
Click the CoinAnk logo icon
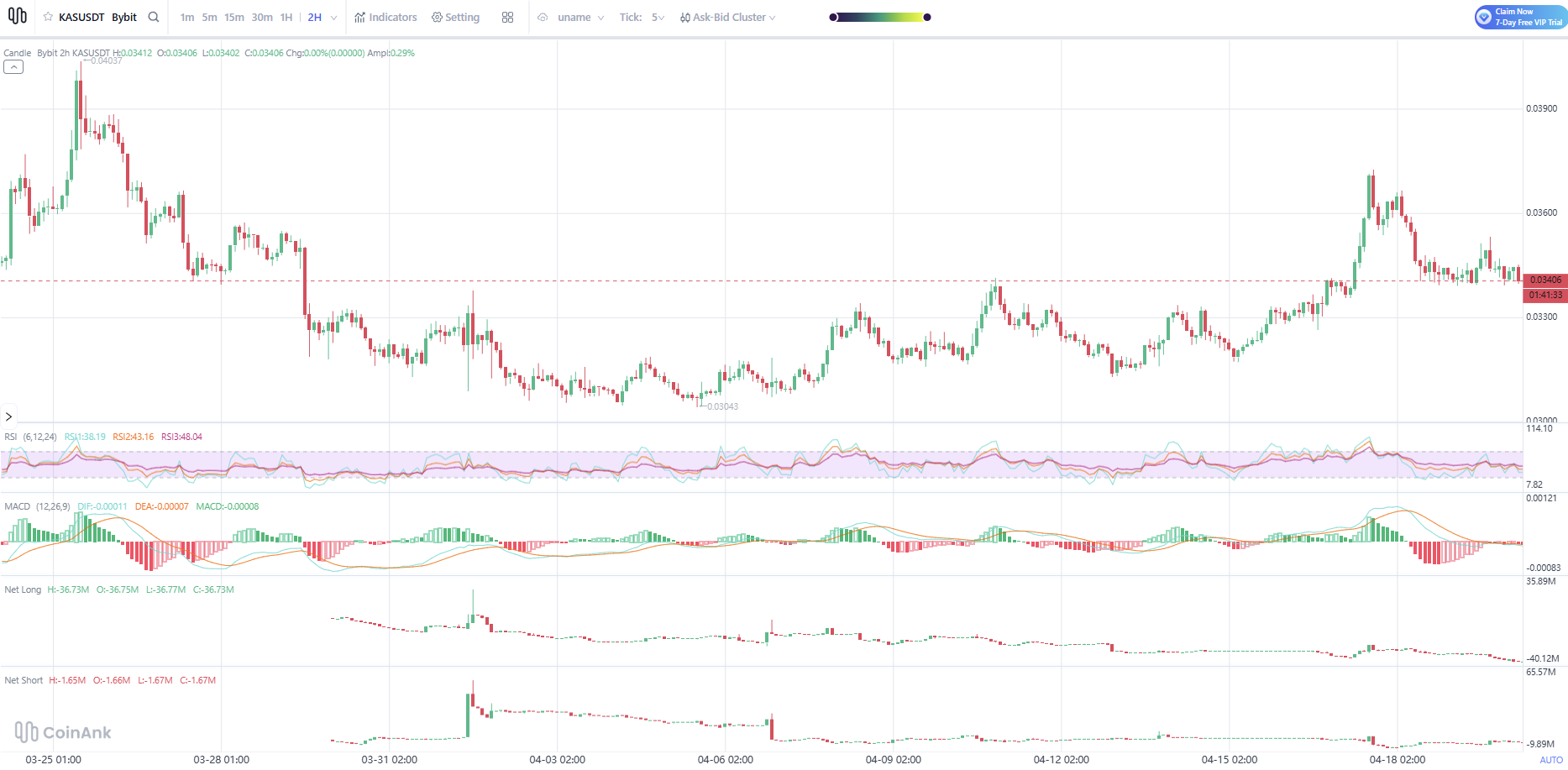17,16
